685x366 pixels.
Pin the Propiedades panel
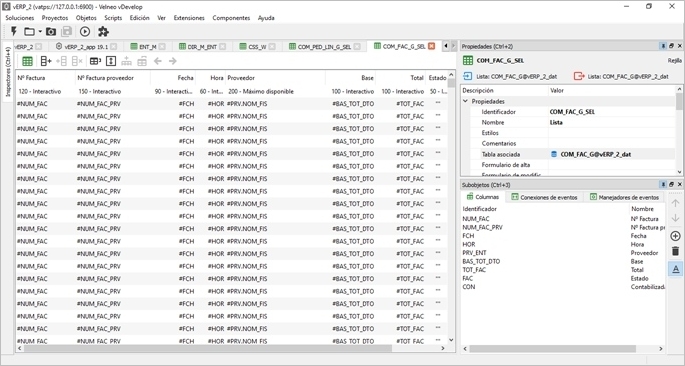(x=663, y=46)
